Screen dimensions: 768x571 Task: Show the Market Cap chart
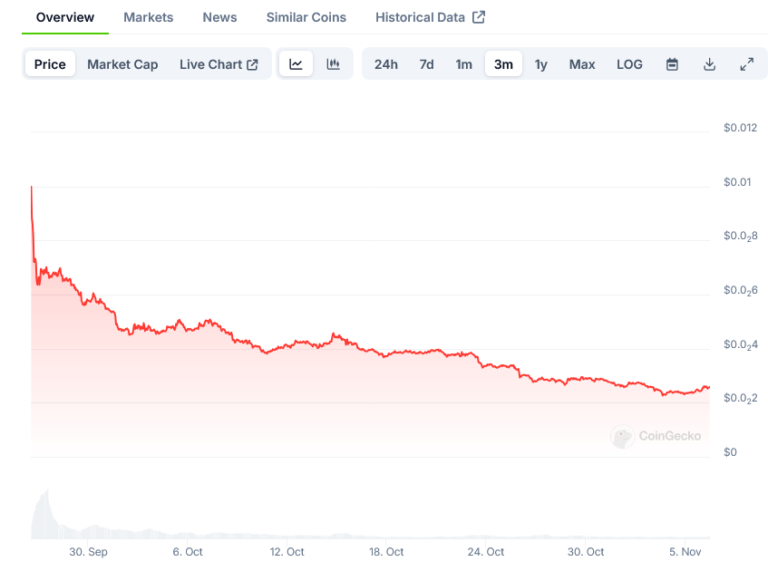click(x=122, y=64)
